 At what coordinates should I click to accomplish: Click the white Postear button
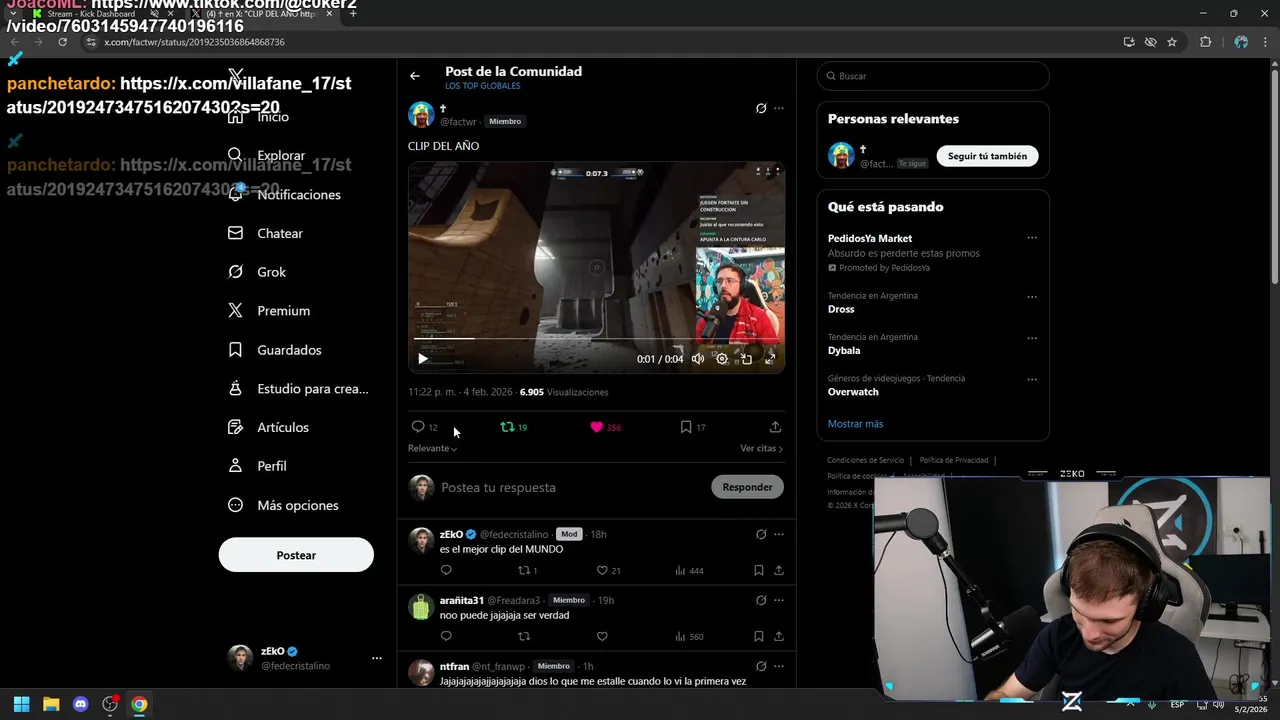(296, 555)
